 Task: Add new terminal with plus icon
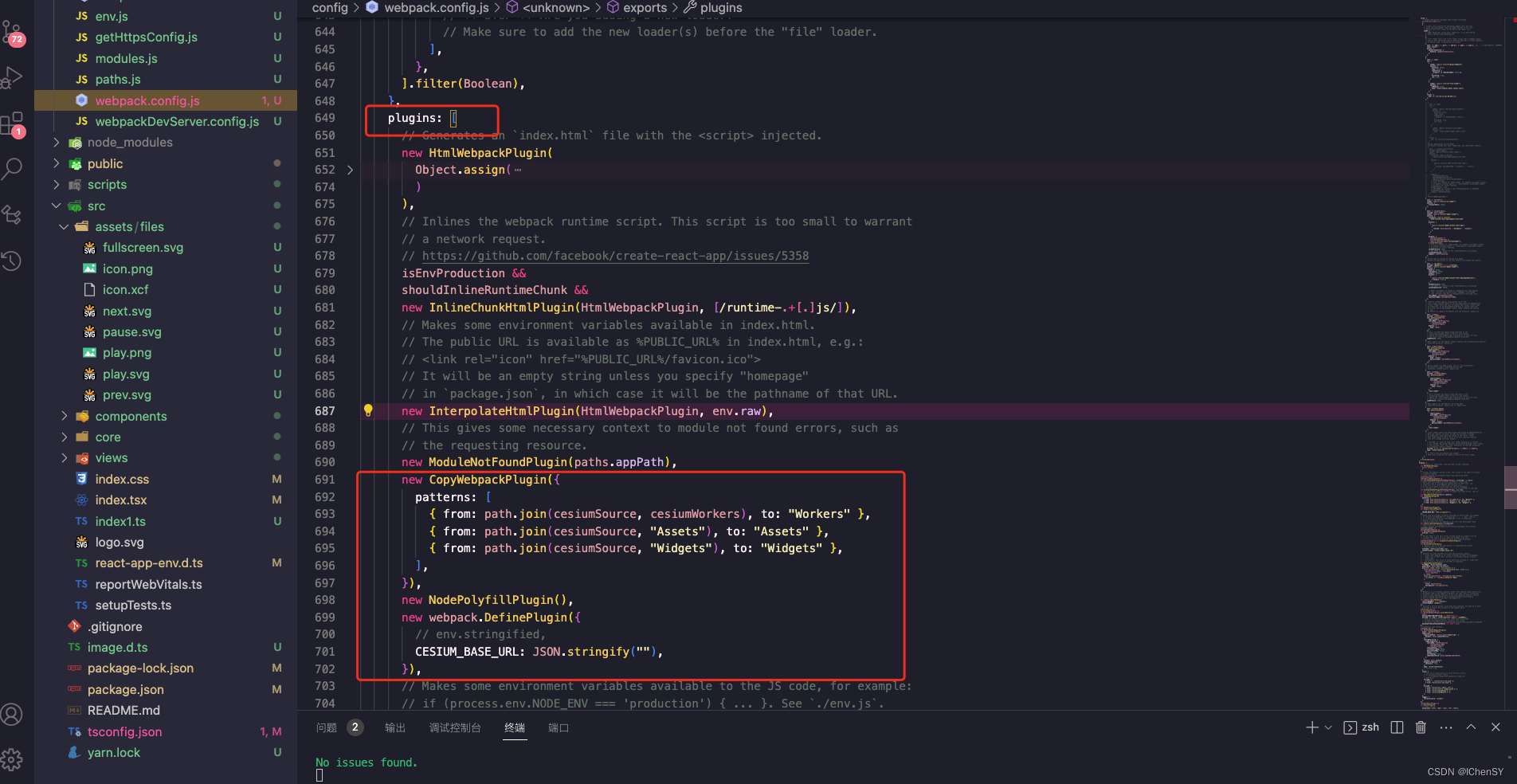pyautogui.click(x=1311, y=727)
